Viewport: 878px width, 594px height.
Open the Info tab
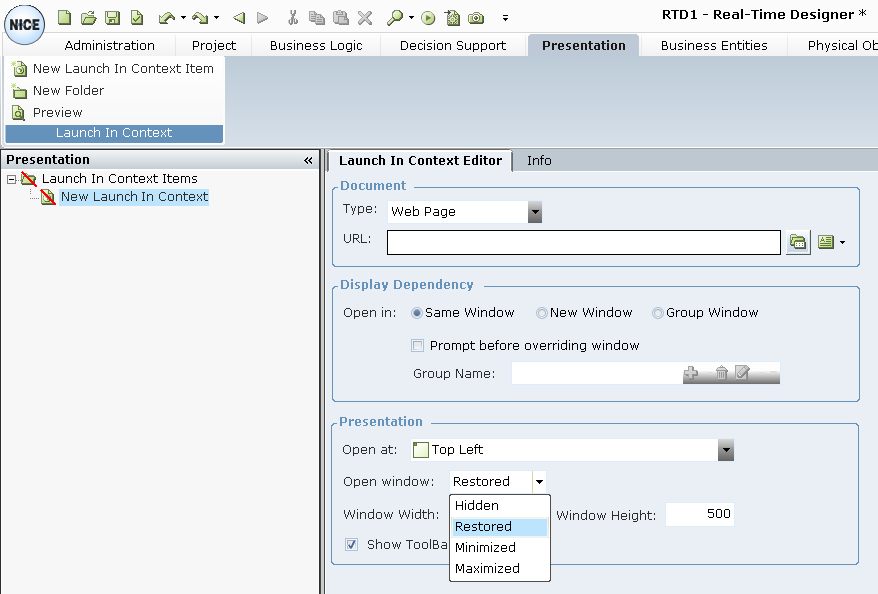[539, 160]
